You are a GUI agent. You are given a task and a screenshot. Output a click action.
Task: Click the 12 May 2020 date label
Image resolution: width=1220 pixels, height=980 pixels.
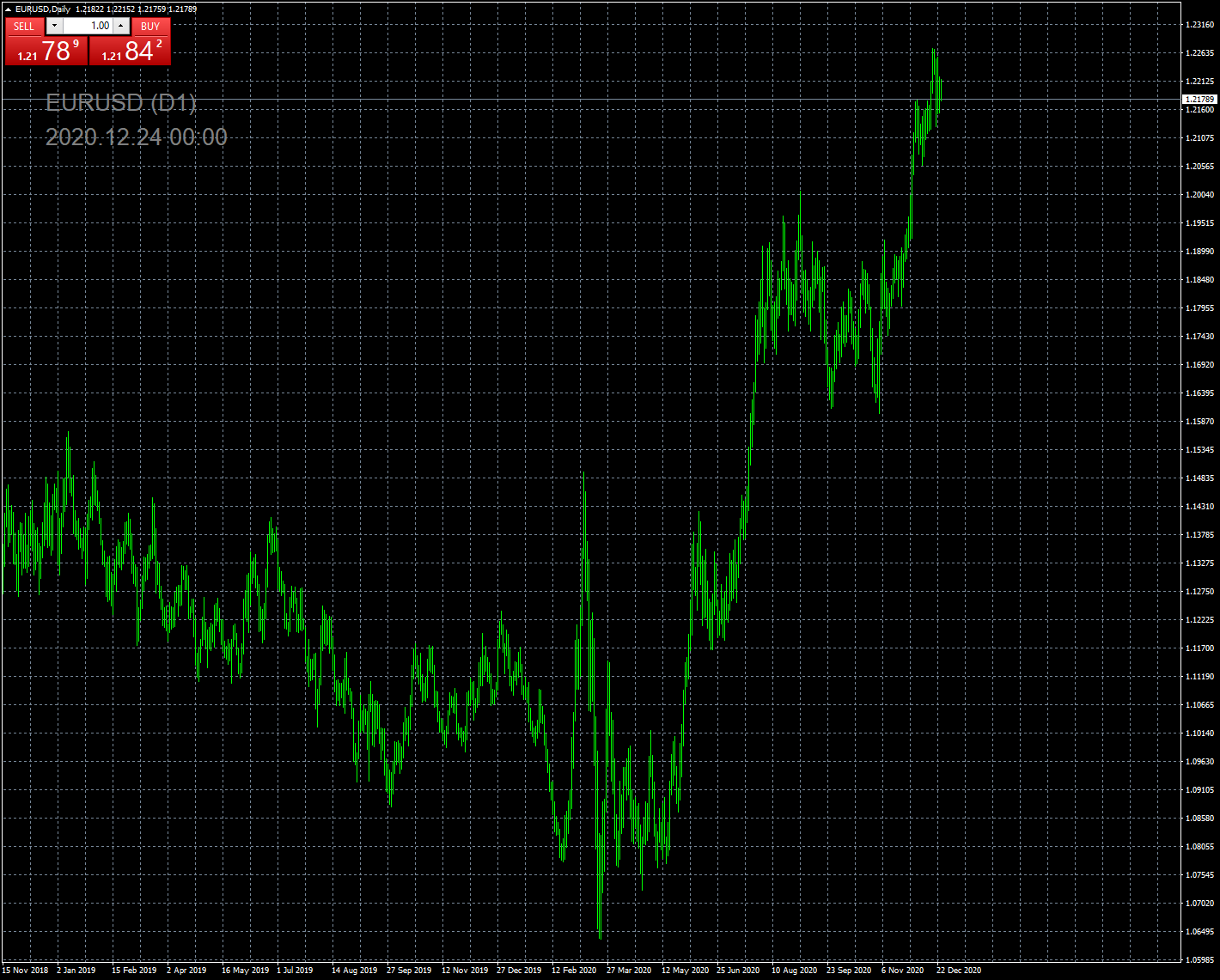[x=685, y=971]
